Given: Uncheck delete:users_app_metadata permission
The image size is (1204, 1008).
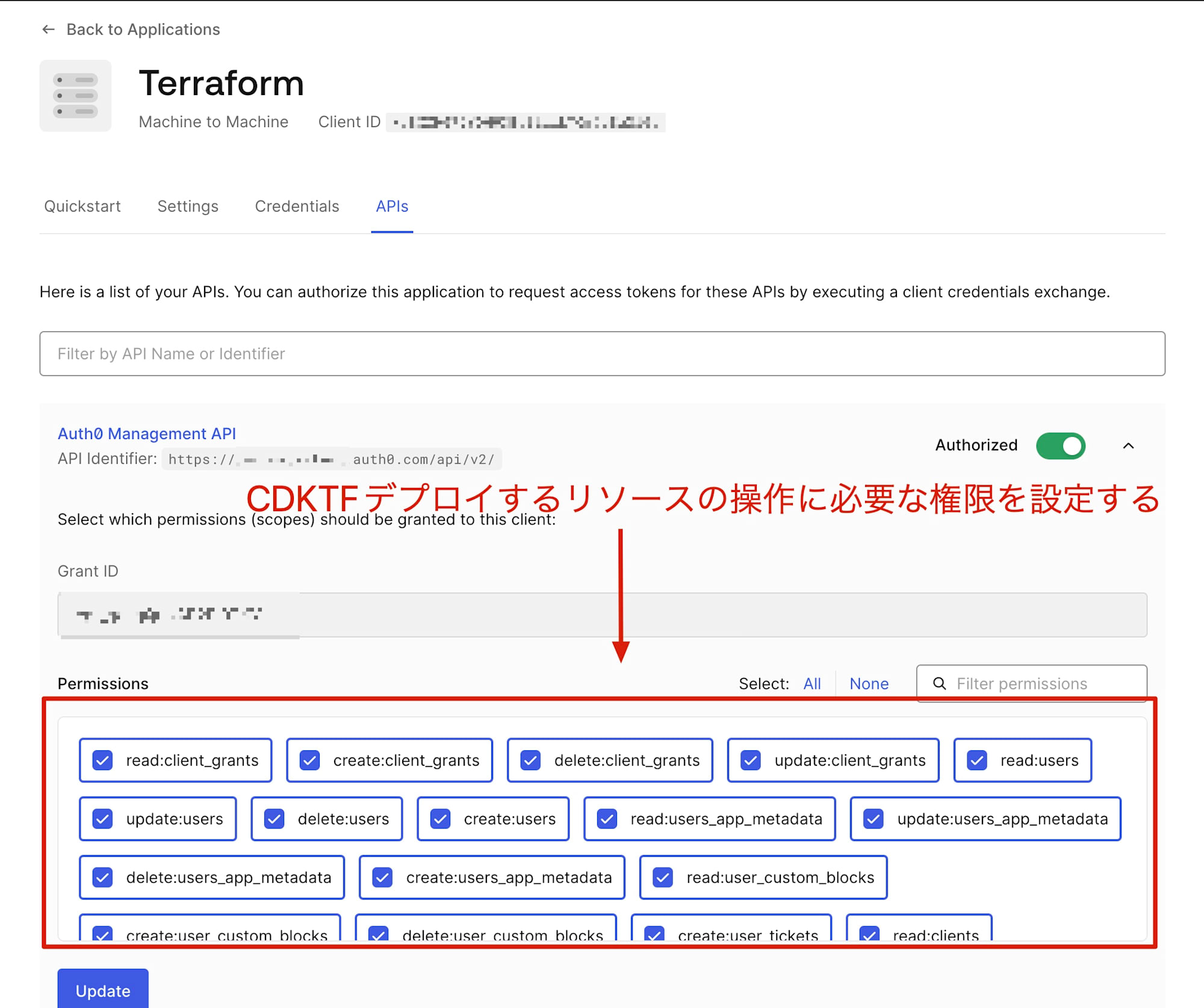Looking at the screenshot, I should [x=103, y=877].
